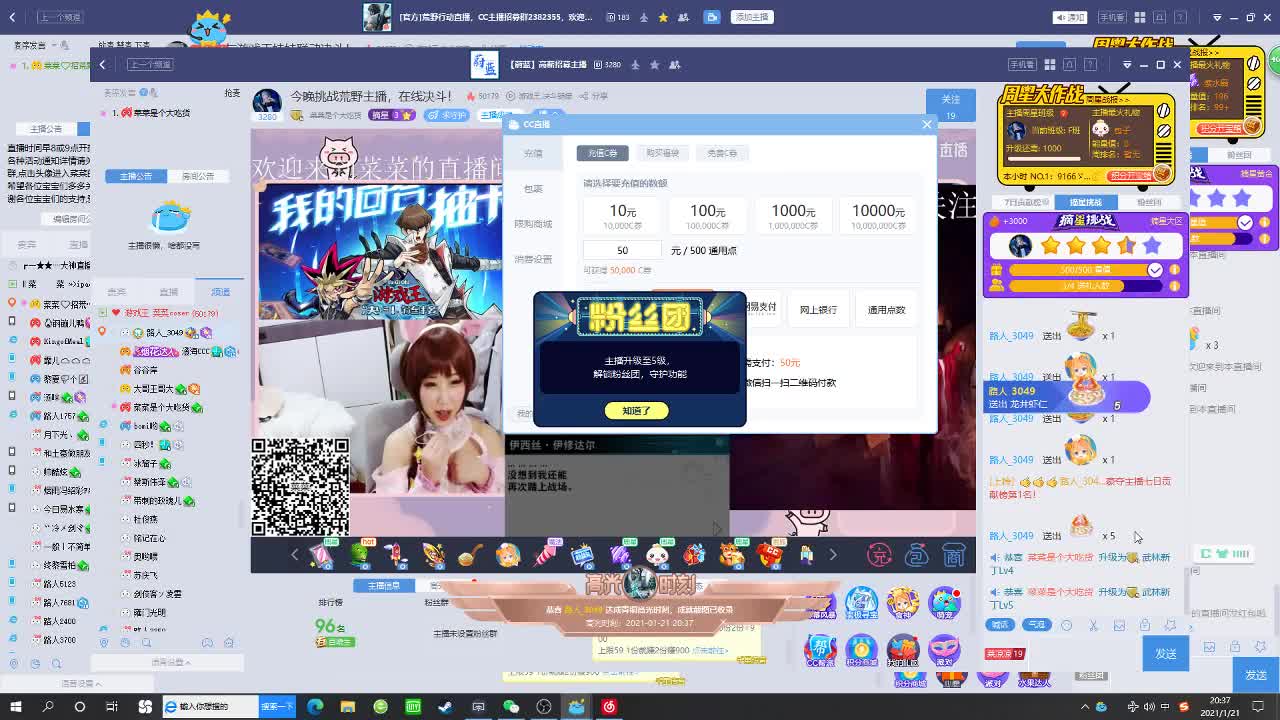Viewport: 1280px width, 720px height.
Task: Open the recharge 充 circle icon
Action: pos(878,554)
